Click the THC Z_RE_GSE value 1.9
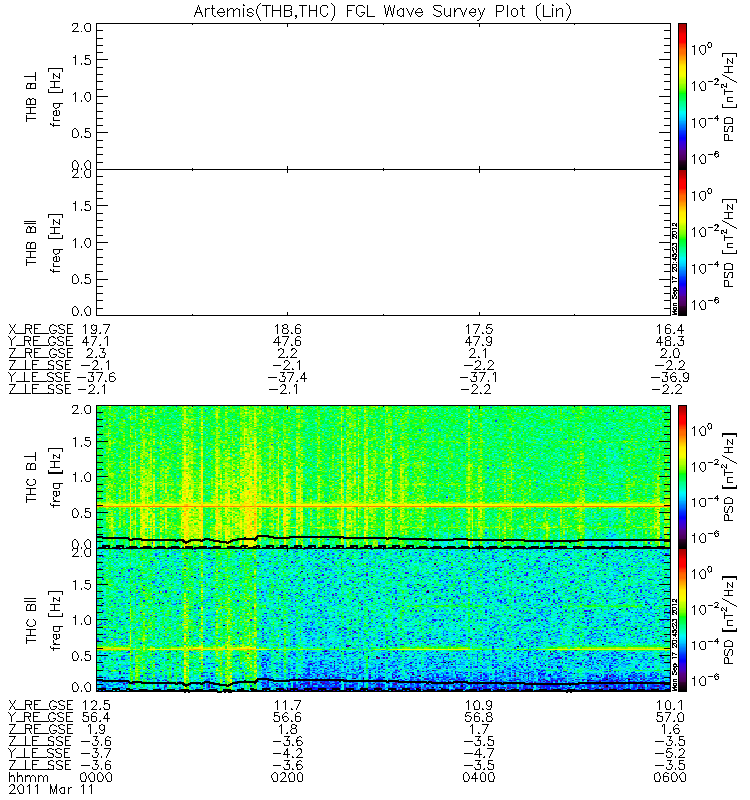 coord(96,729)
